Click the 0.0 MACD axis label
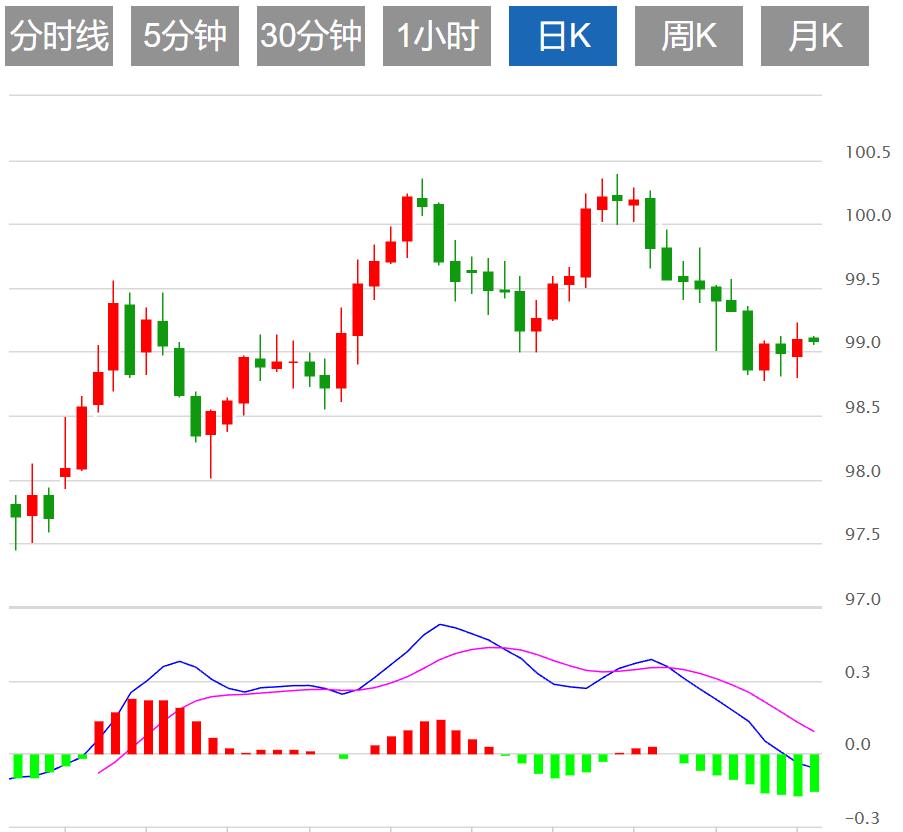The image size is (903, 832). (860, 745)
